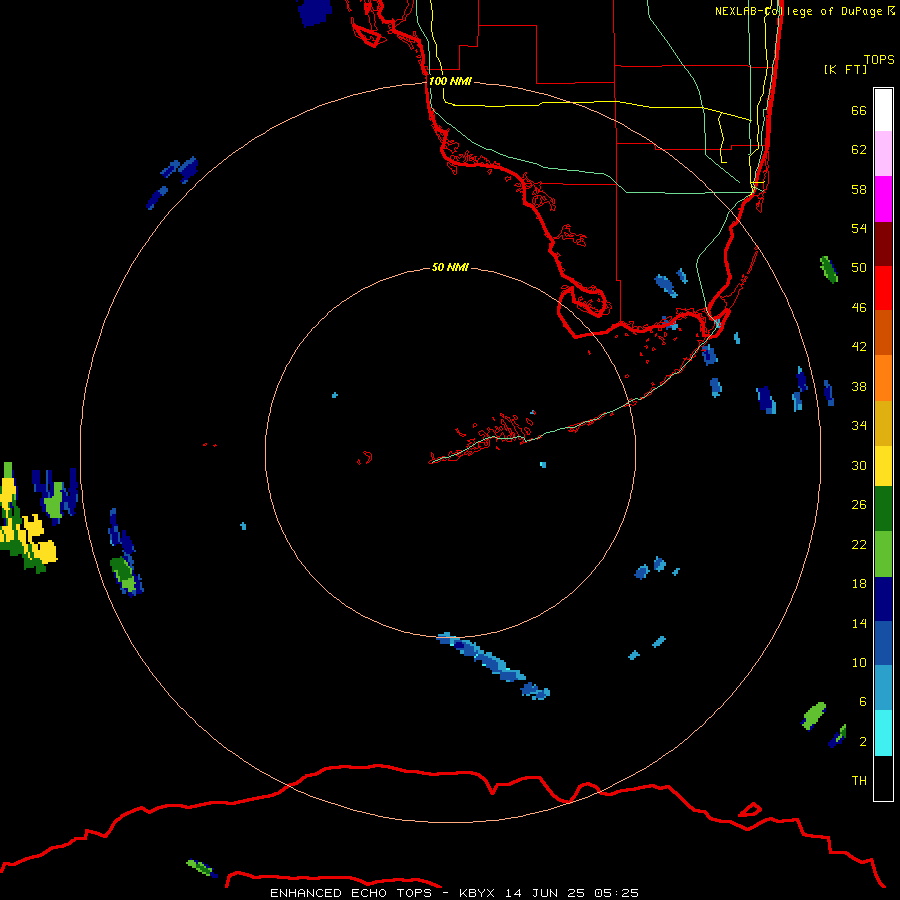
Task: Click the legend scale value "66"
Action: click(859, 110)
